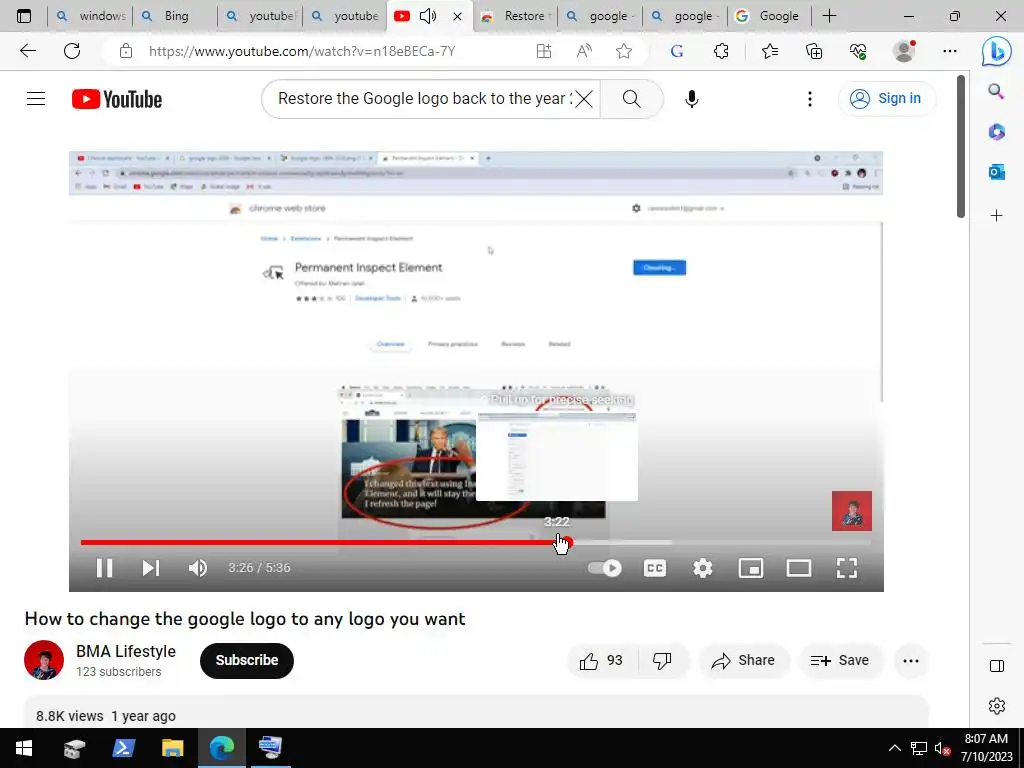Open the Favorites list
This screenshot has height=768, width=1024.
coord(770,51)
